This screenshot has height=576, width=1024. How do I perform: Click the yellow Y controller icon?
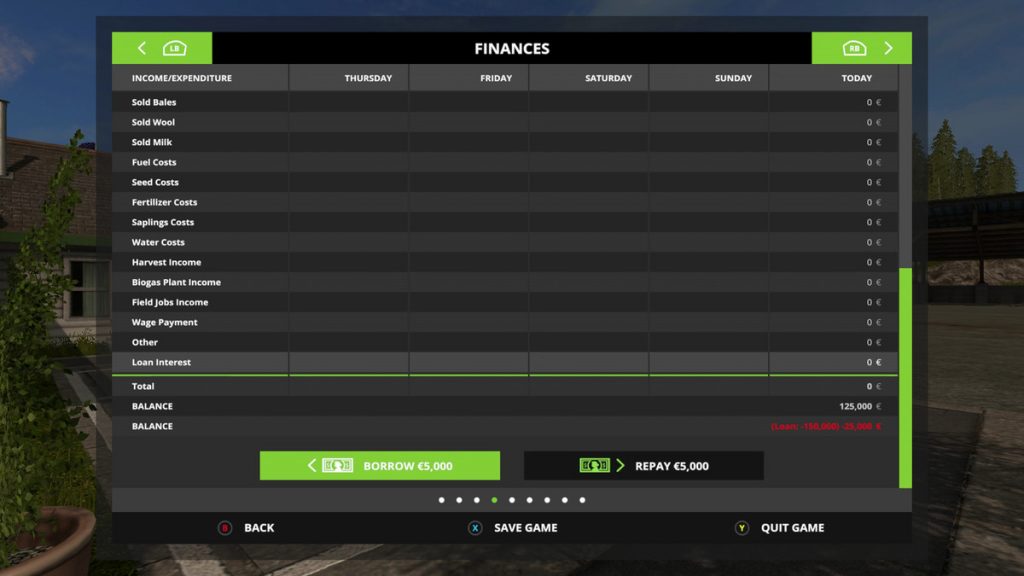742,528
